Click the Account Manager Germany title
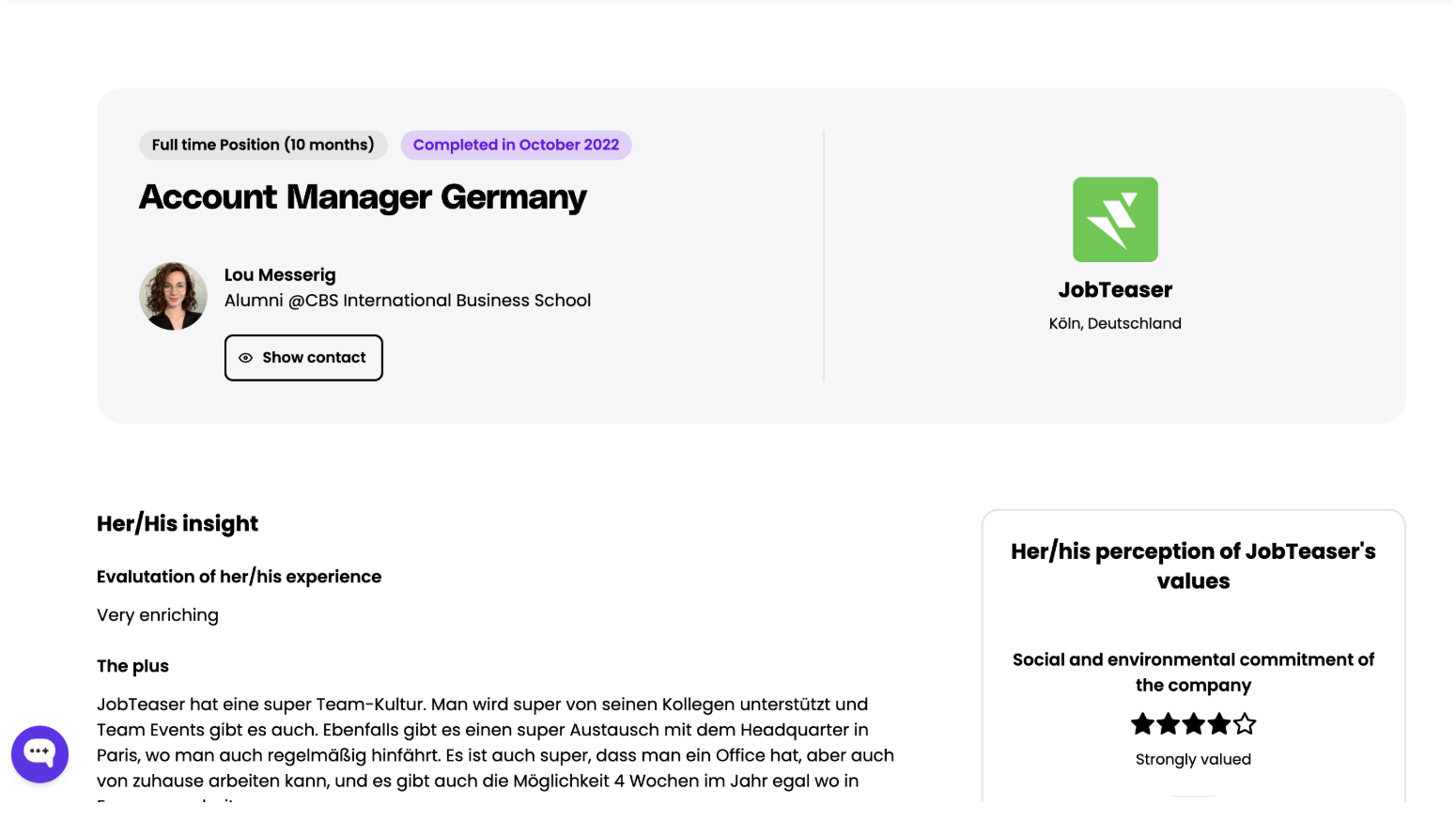The height and width of the screenshot is (821, 1456). [363, 197]
